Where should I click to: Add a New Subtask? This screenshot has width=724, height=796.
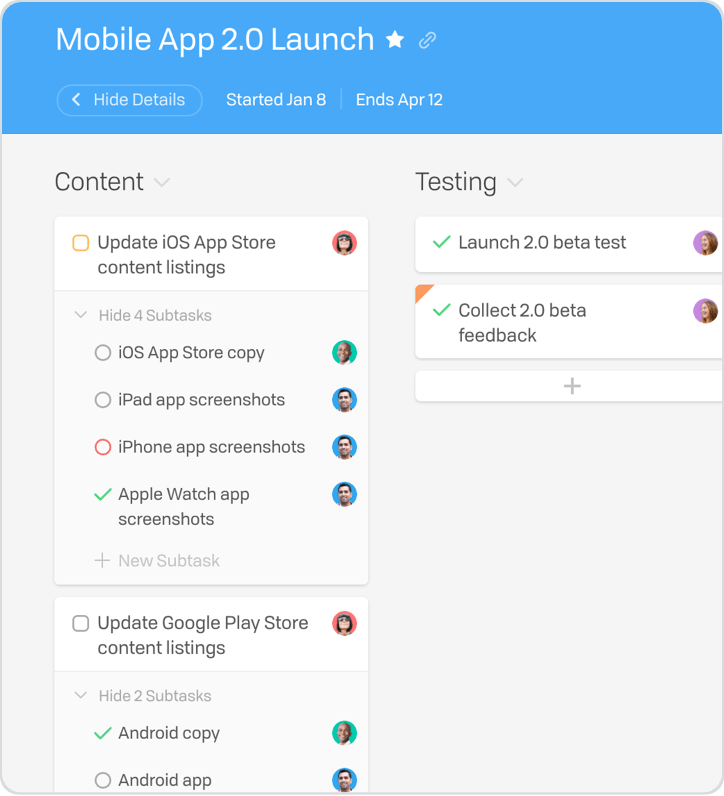pos(157,560)
